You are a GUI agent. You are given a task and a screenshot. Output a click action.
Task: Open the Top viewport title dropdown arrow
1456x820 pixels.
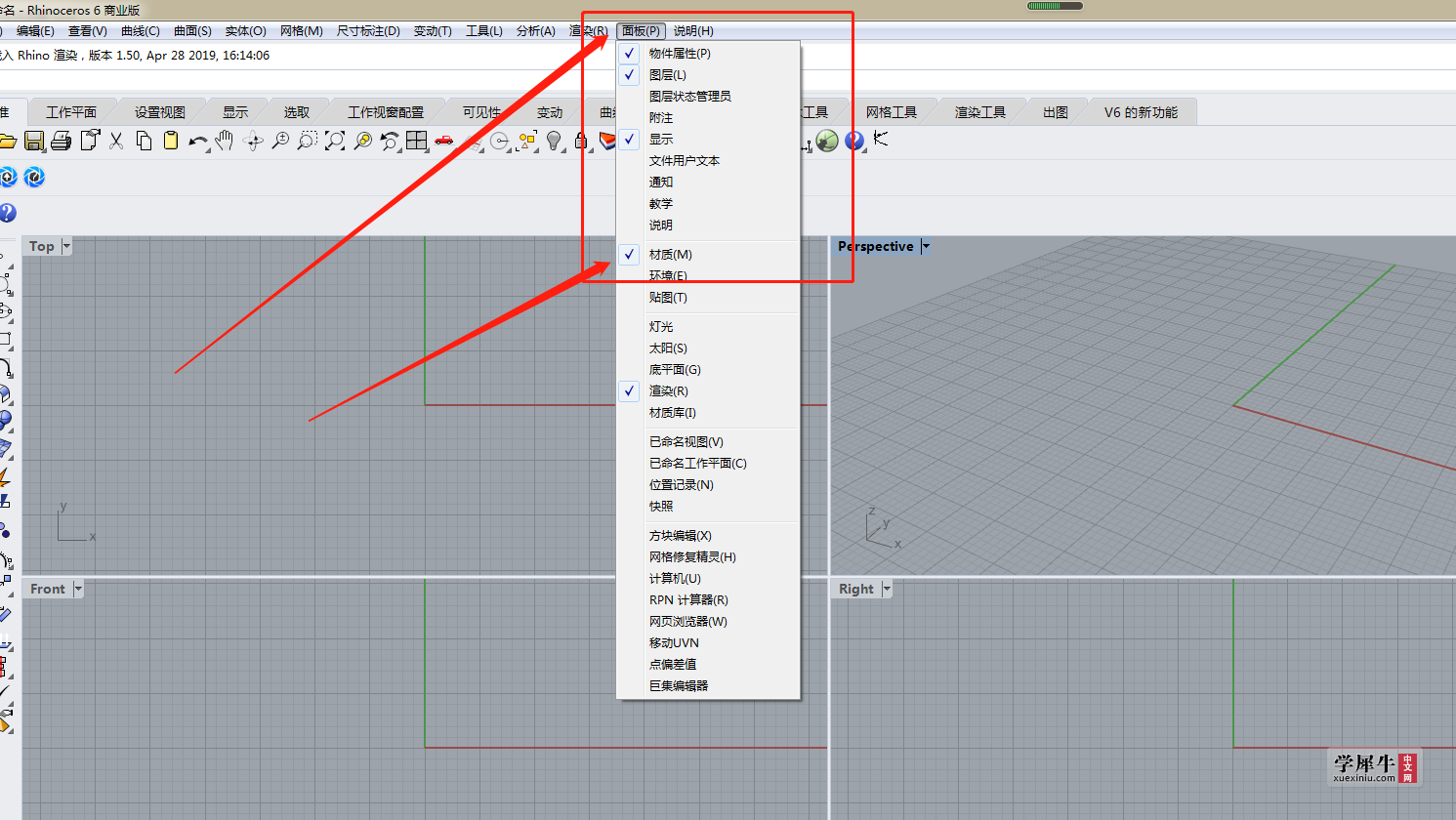[66, 247]
